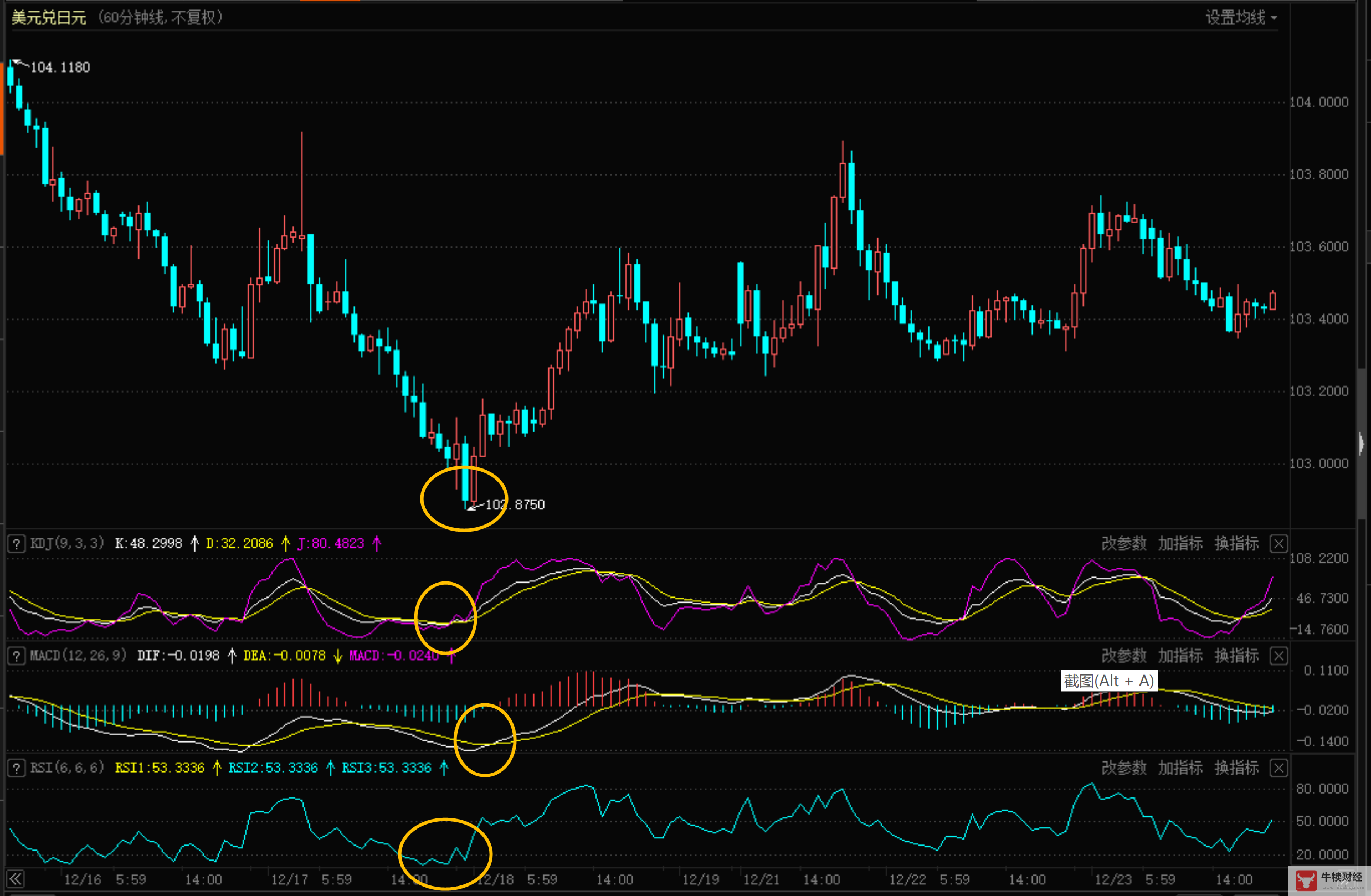Click 加指标 in the RSI panel
This screenshot has height=896, width=1371.
[1180, 768]
